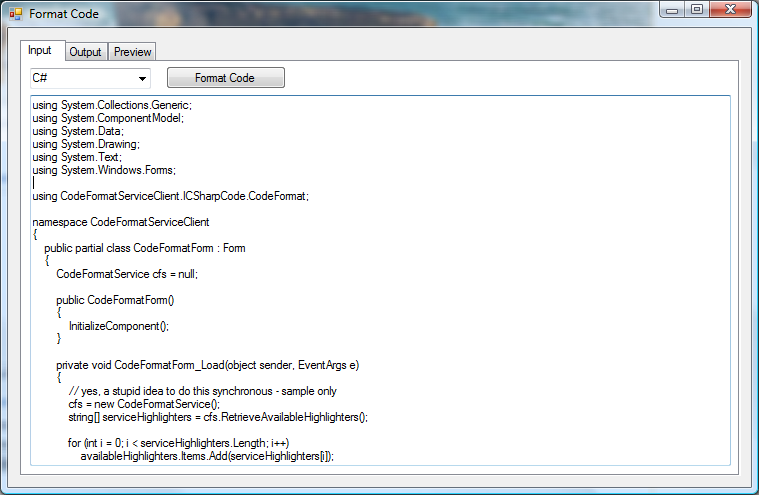Switch to the Input tab

click(40, 51)
